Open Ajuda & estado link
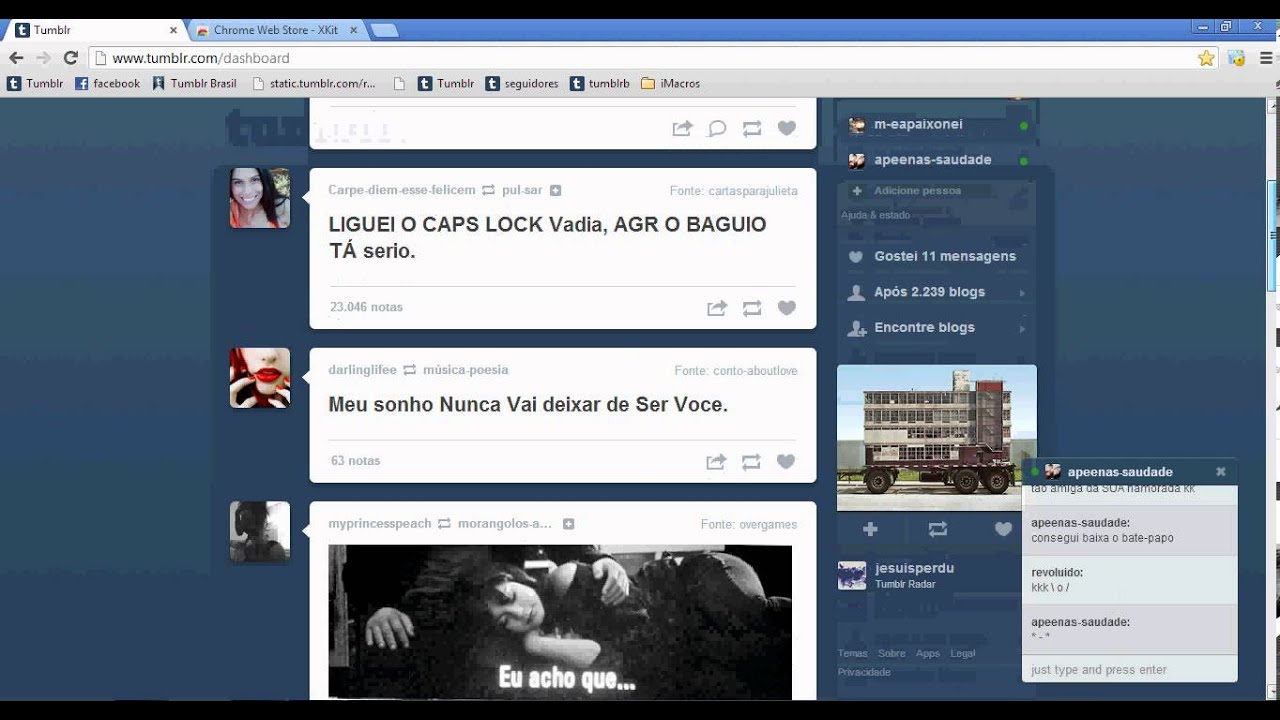1280x720 pixels. [875, 215]
